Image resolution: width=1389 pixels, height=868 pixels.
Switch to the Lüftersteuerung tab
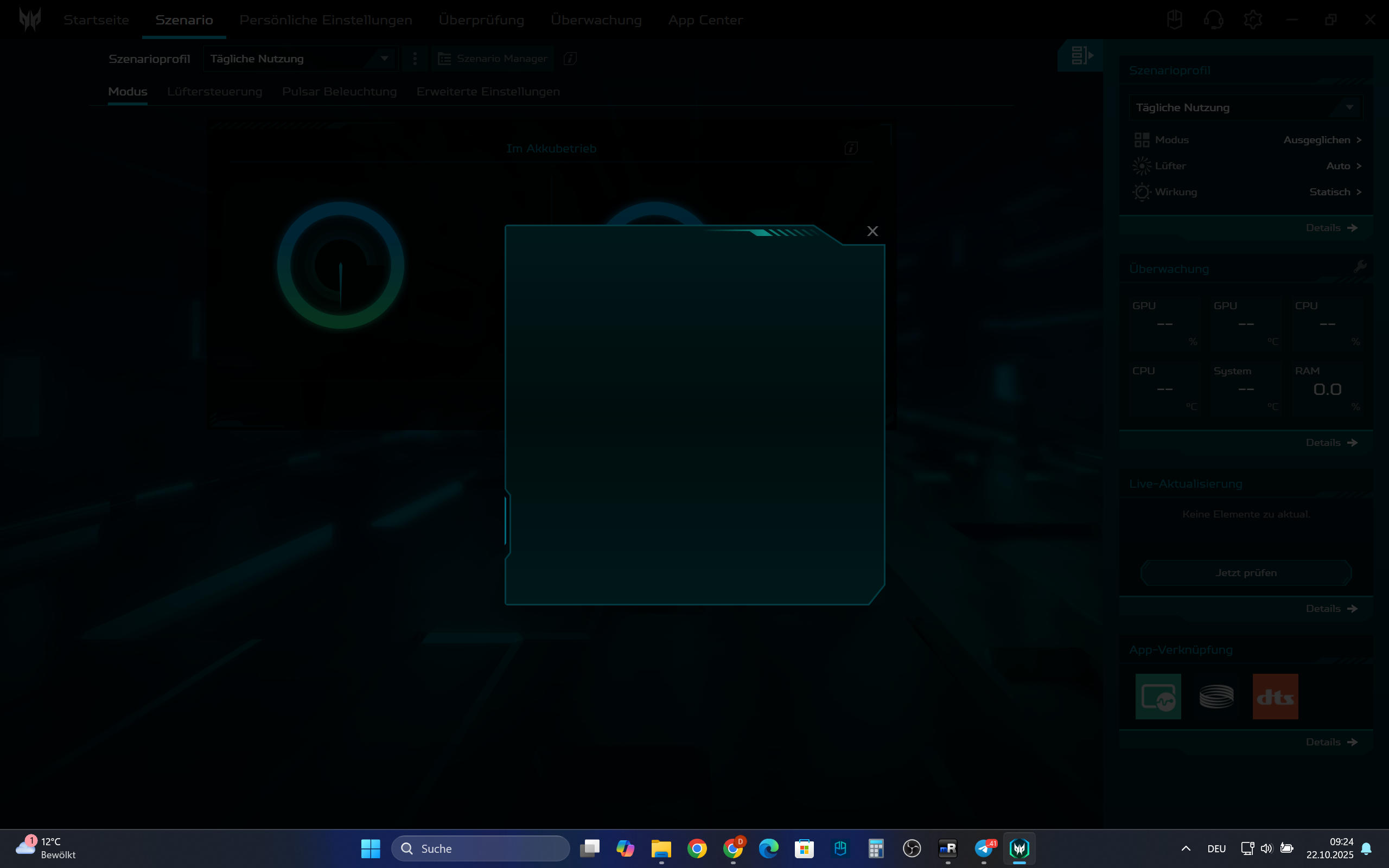pyautogui.click(x=215, y=92)
